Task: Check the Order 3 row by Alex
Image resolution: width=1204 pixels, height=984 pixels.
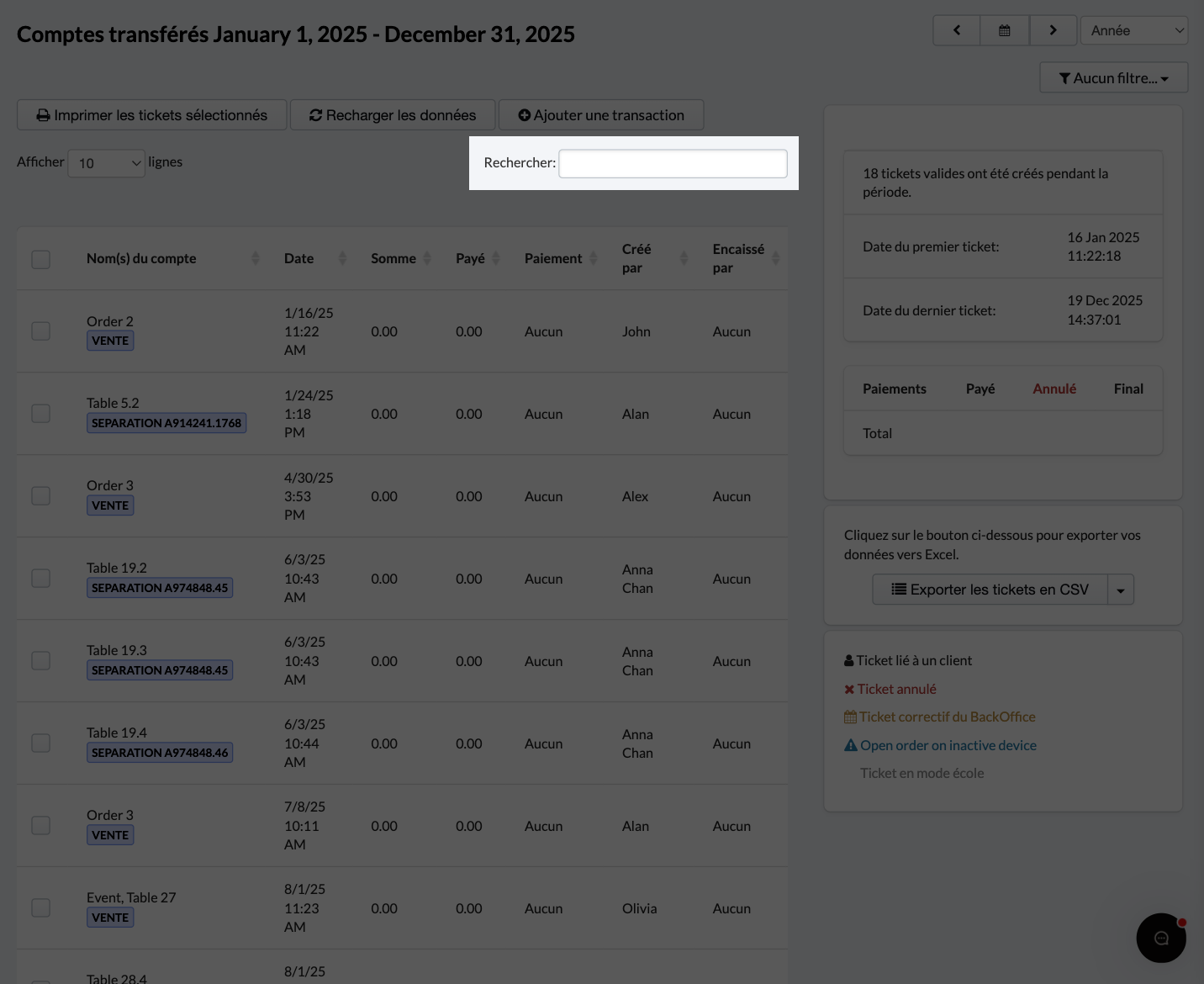Action: click(x=40, y=496)
